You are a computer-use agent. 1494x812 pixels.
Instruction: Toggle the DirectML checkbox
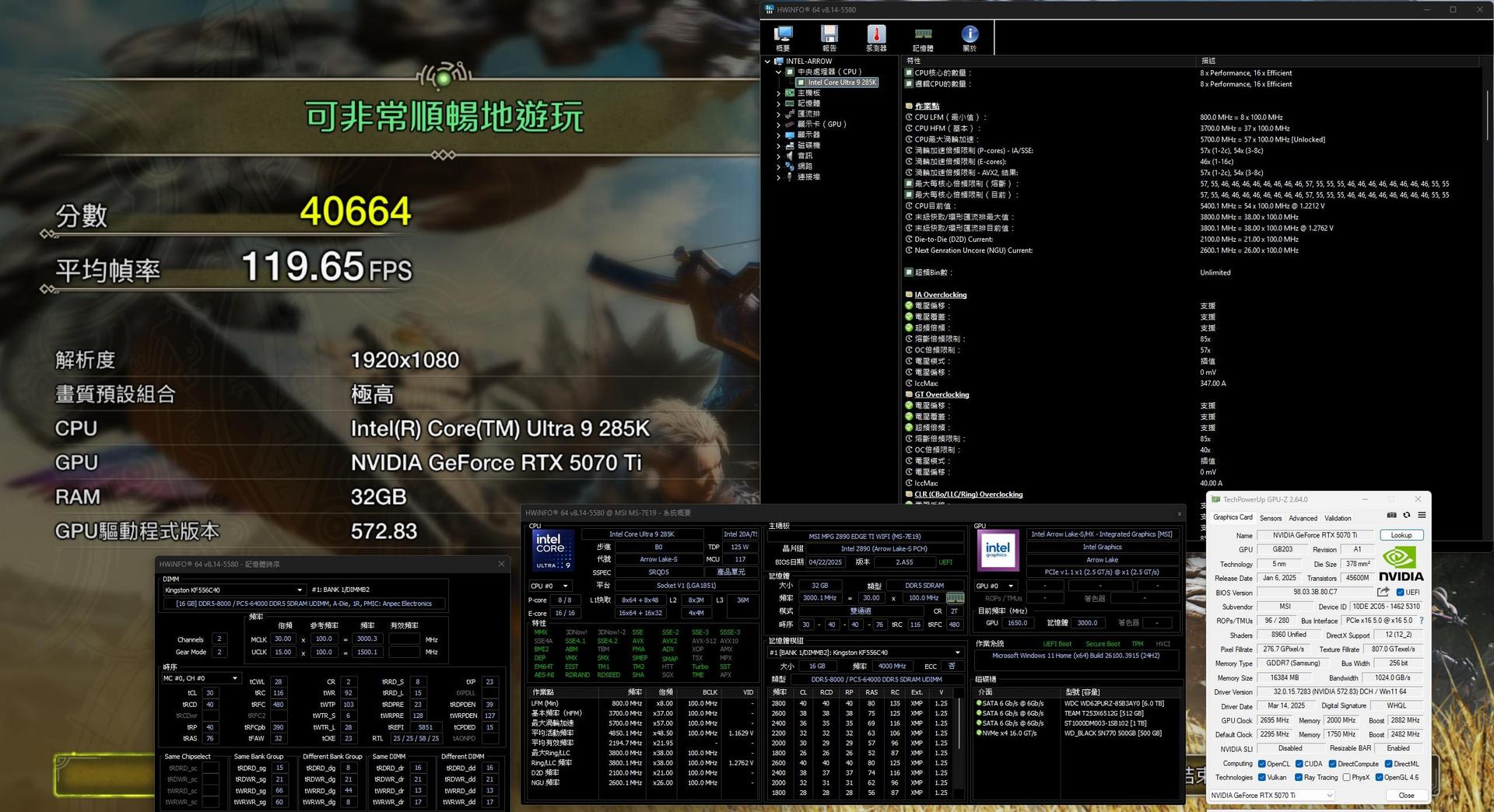pyautogui.click(x=1388, y=764)
